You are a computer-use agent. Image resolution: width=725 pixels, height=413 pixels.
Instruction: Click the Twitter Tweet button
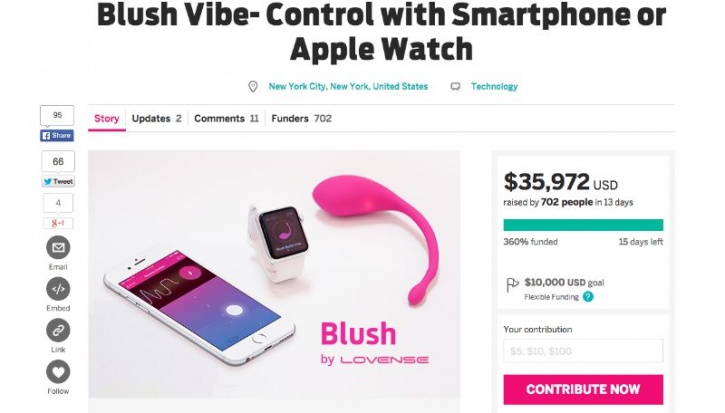58,182
